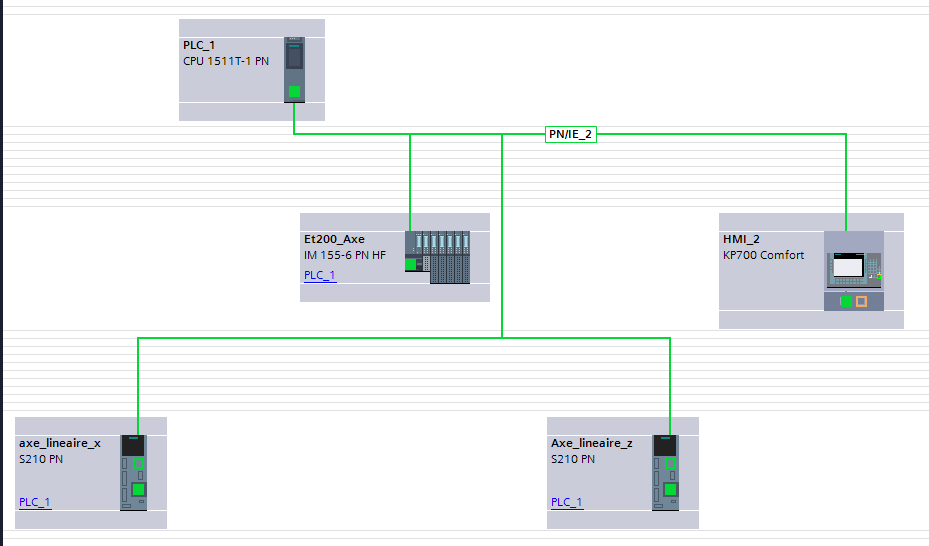Viewport: 929px width, 546px height.
Task: Click the green PROFINET port on Et200_Axe
Action: click(410, 264)
